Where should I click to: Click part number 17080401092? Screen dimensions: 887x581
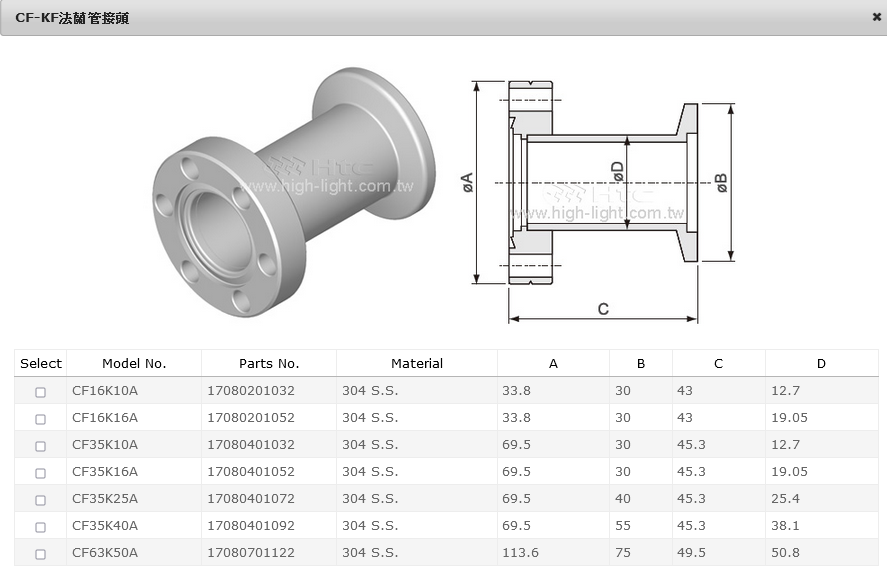tap(251, 526)
